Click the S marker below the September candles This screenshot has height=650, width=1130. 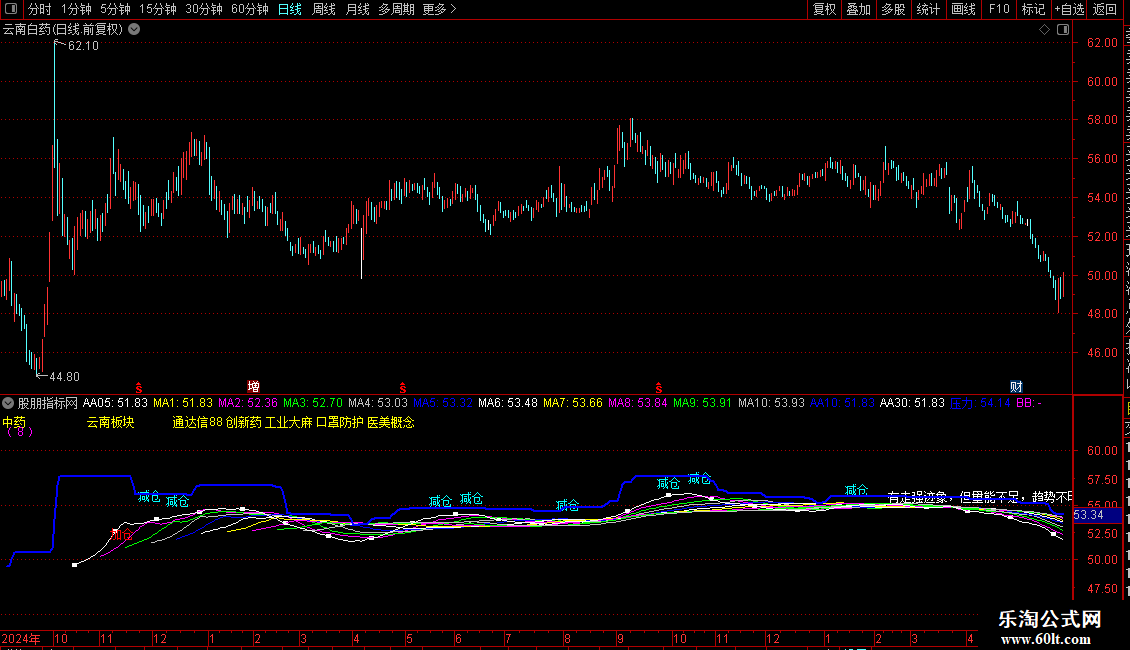tap(659, 388)
